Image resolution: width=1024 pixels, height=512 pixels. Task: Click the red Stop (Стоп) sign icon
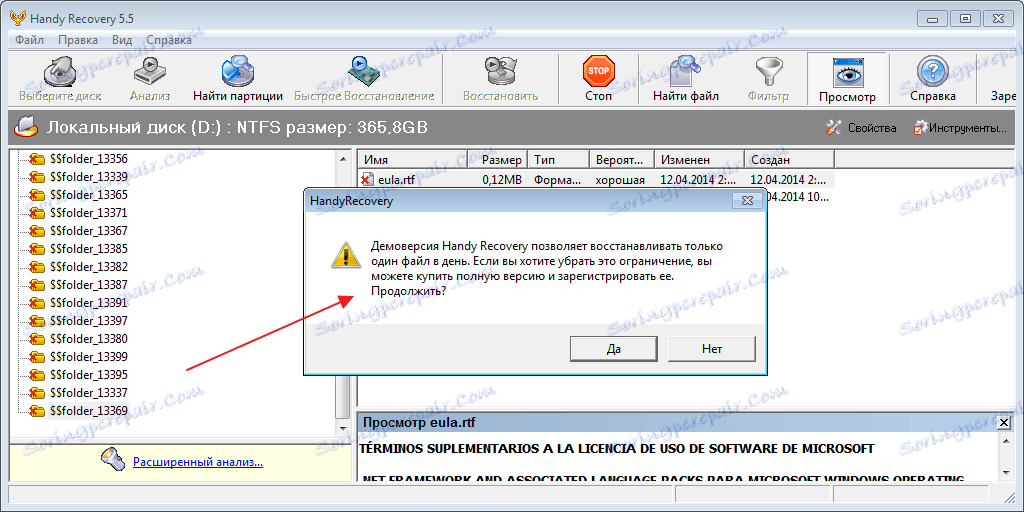(598, 72)
